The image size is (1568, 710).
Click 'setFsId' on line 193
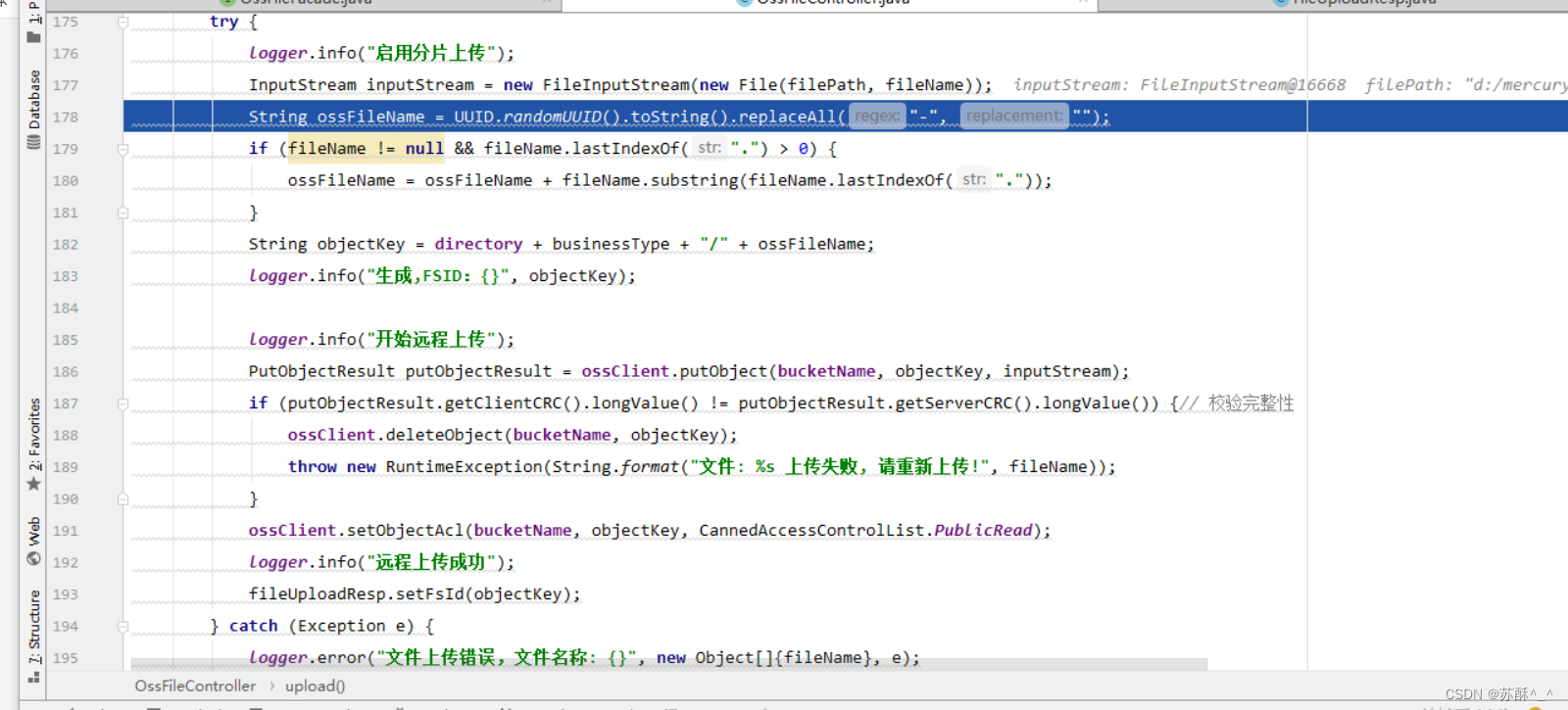[429, 593]
